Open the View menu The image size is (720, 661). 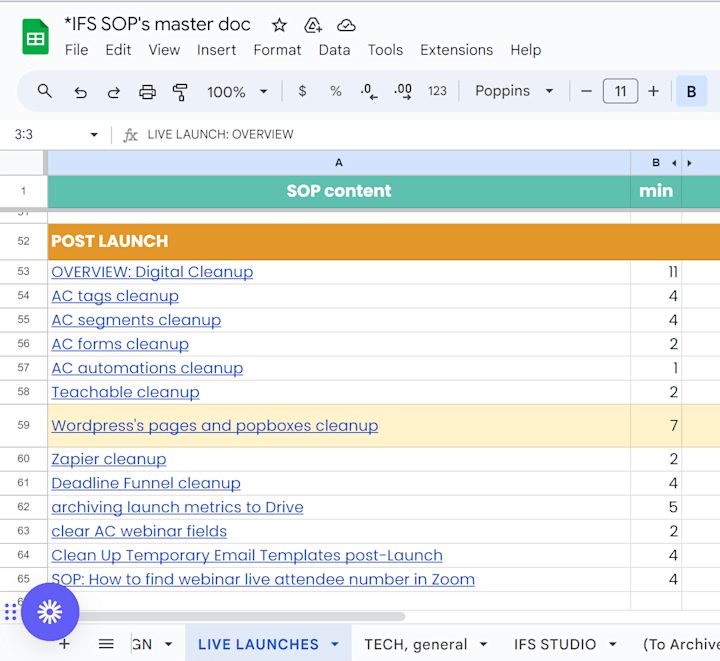pos(164,50)
